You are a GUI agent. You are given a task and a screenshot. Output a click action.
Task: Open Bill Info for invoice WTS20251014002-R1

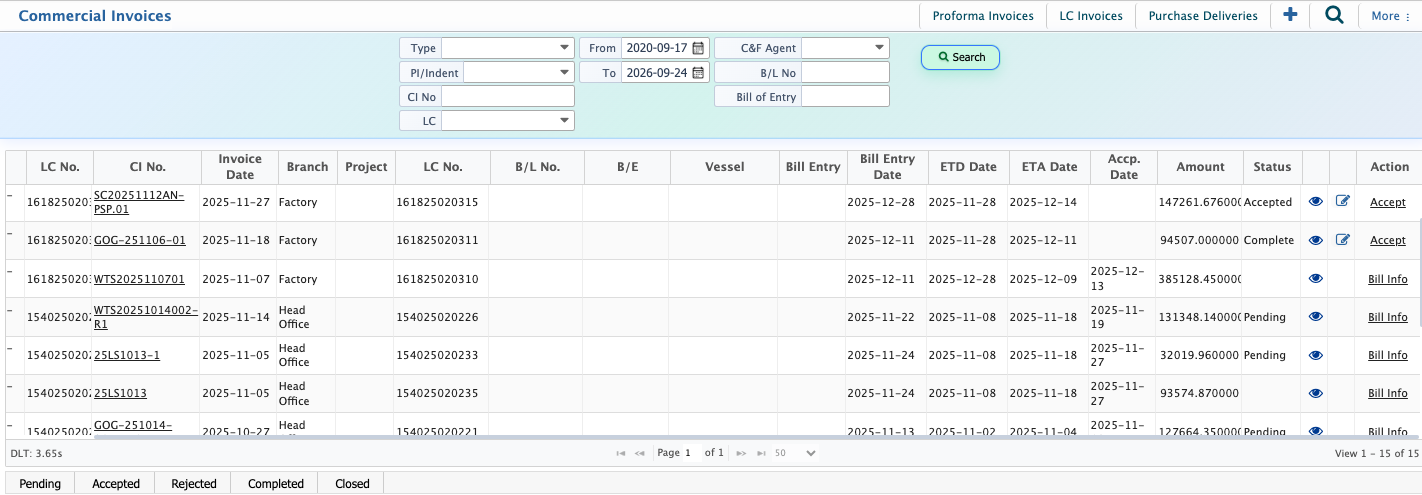(x=1388, y=317)
